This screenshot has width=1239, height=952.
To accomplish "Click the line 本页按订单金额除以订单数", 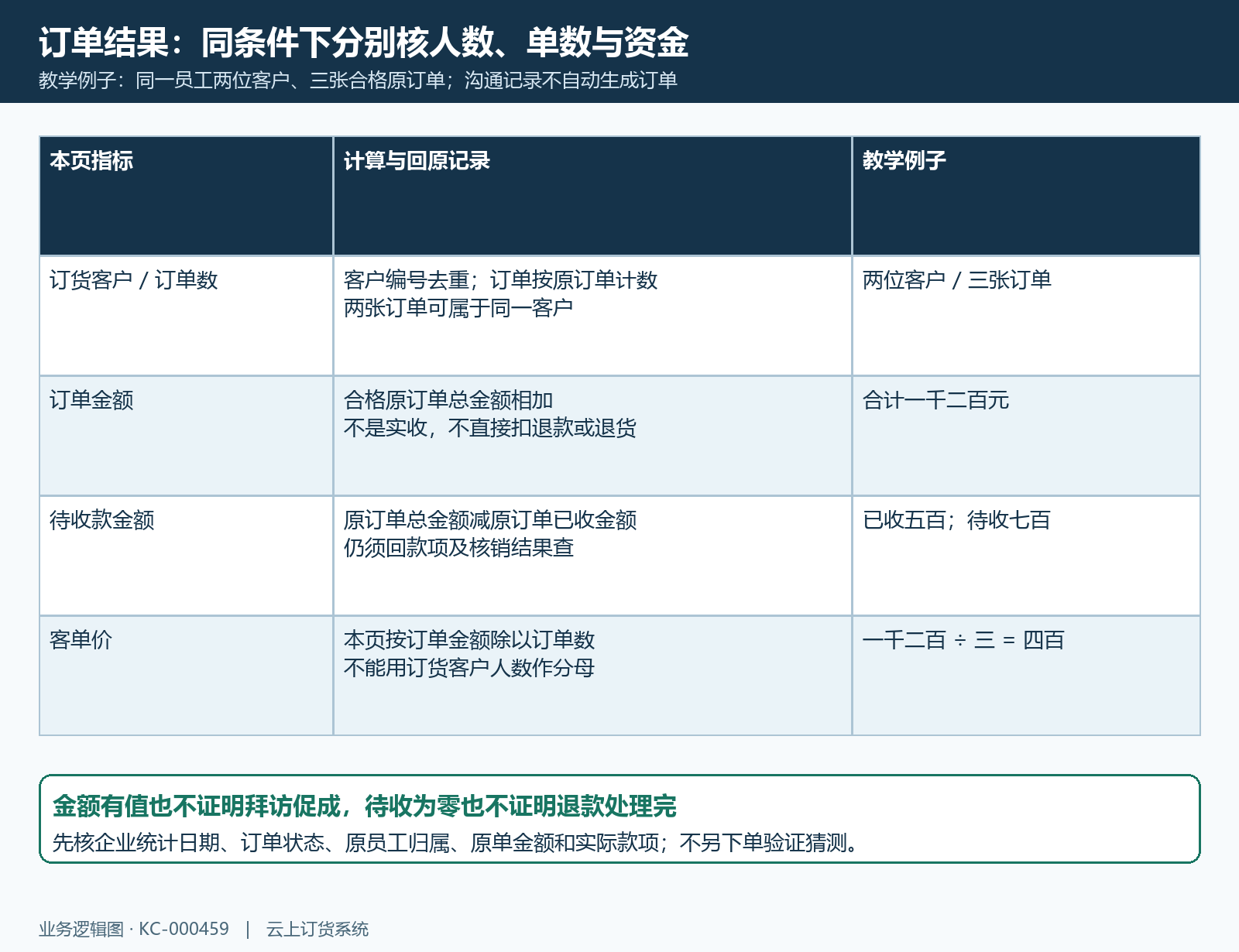I will coord(469,640).
